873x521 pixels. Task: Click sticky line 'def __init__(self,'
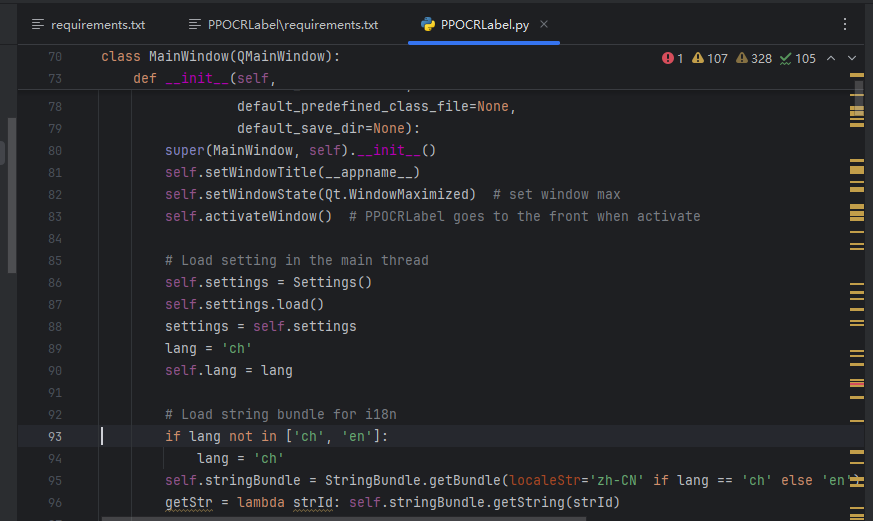(204, 78)
